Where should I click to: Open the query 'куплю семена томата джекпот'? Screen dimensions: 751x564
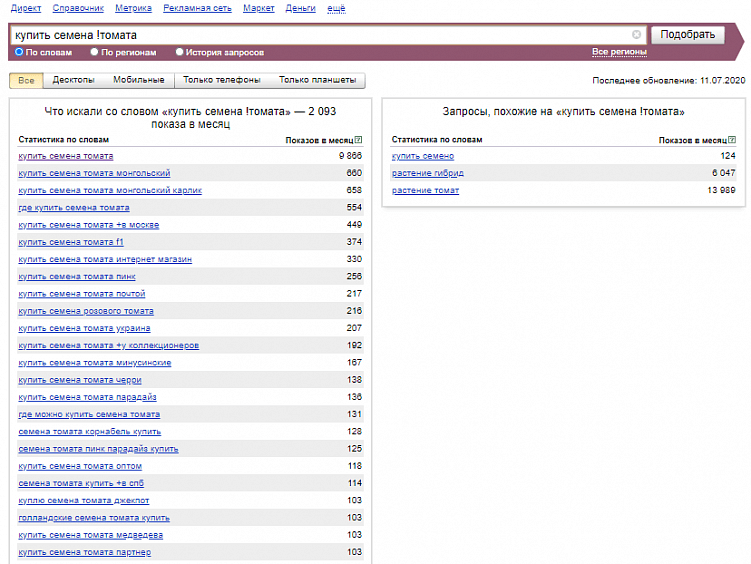[x=84, y=501]
